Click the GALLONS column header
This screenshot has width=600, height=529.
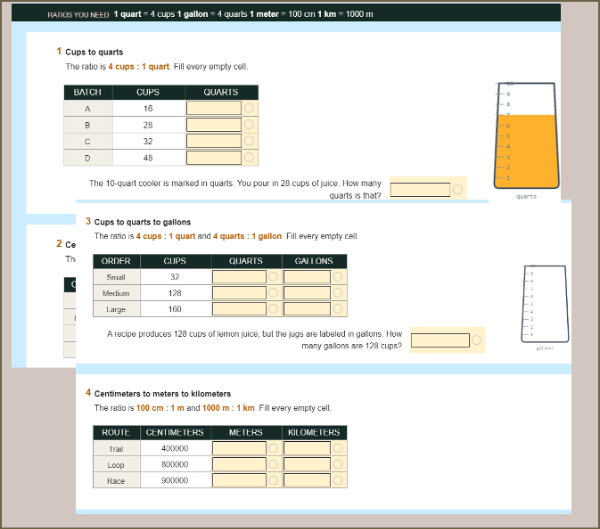pyautogui.click(x=314, y=261)
